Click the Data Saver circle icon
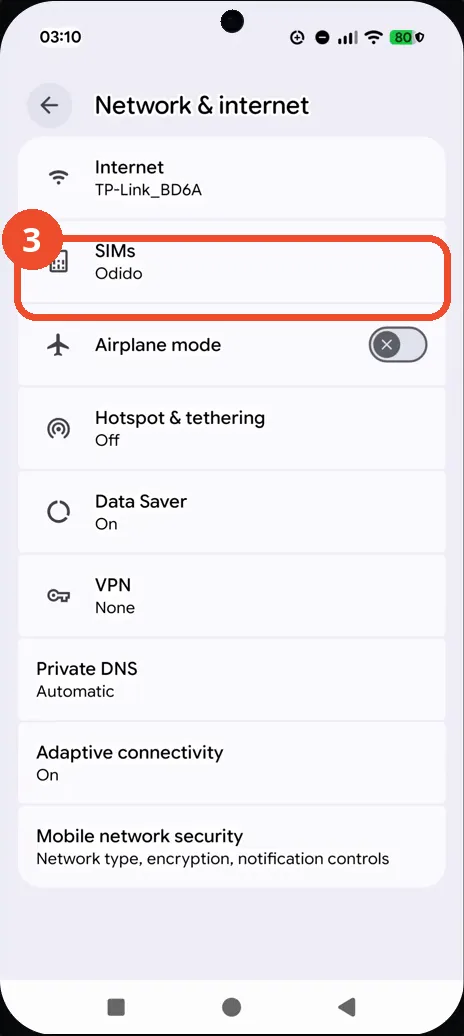 59,512
